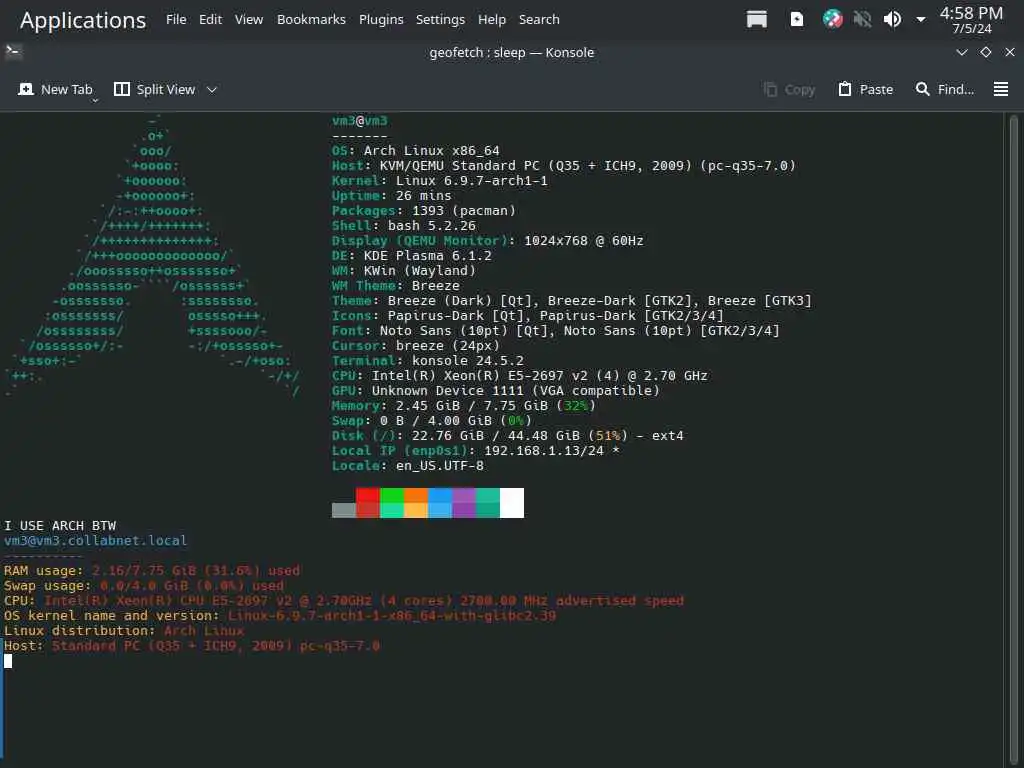Open the Search menu
1024x768 pixels.
coord(539,20)
